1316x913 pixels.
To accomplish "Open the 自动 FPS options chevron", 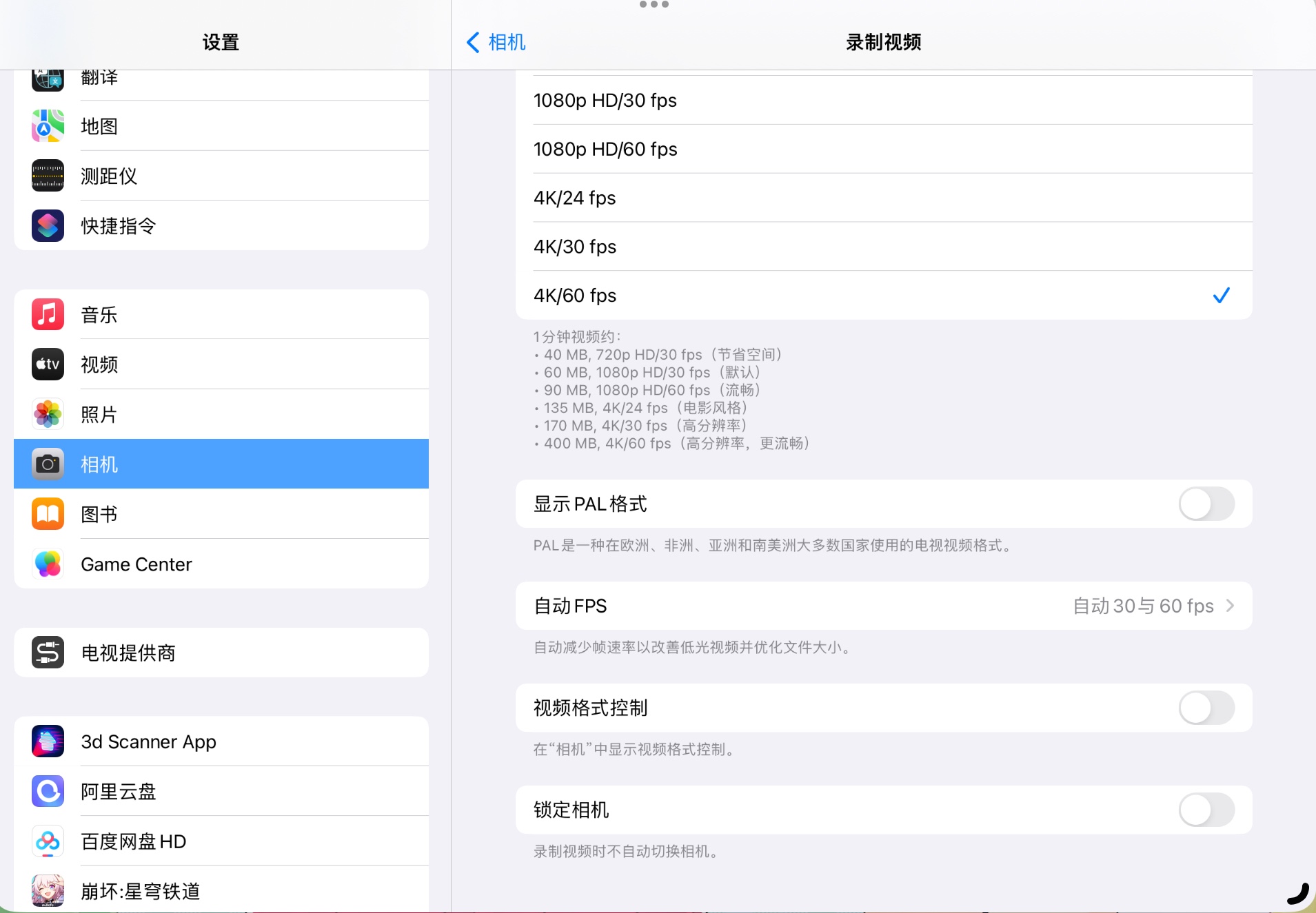I will coord(1230,606).
